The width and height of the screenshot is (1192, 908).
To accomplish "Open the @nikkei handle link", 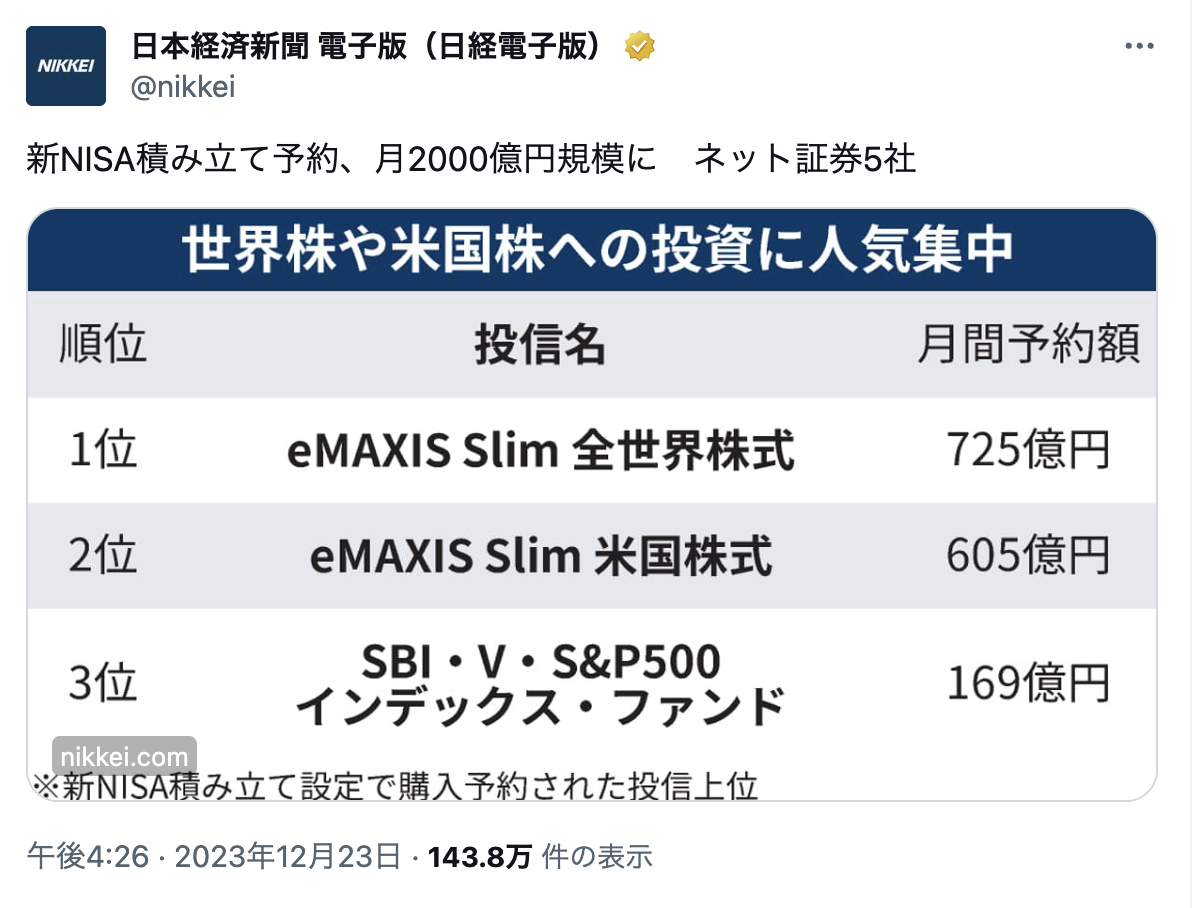I will coord(183,87).
